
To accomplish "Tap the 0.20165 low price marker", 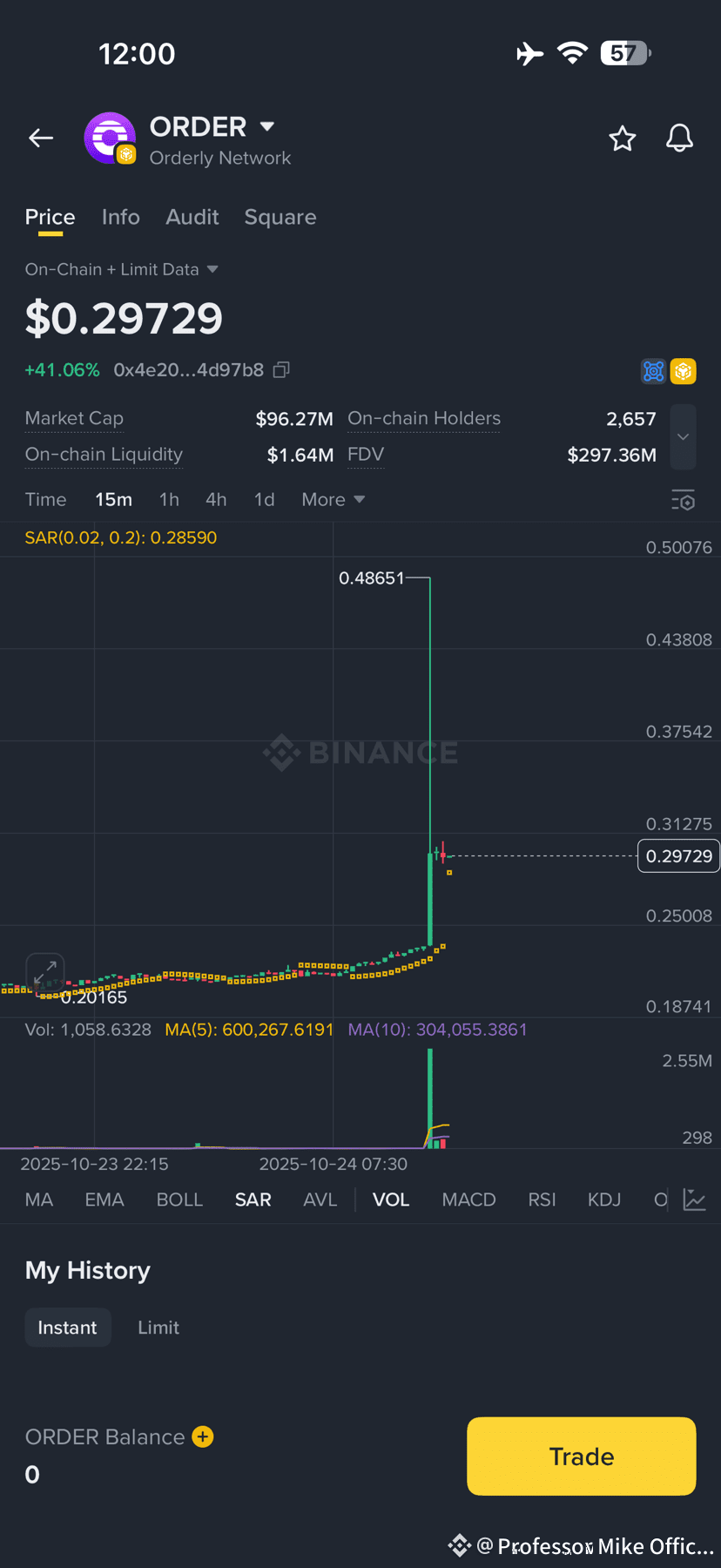I will (x=94, y=997).
